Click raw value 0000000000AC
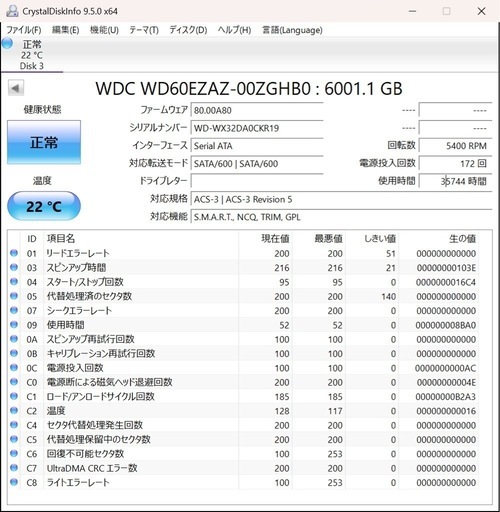The height and width of the screenshot is (512, 500). coord(446,368)
